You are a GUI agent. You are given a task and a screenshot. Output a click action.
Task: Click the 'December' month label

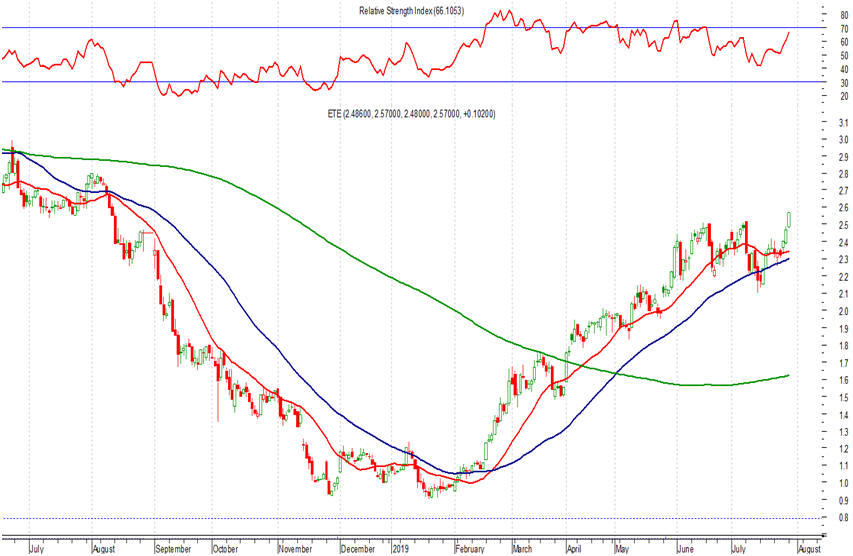[x=358, y=548]
